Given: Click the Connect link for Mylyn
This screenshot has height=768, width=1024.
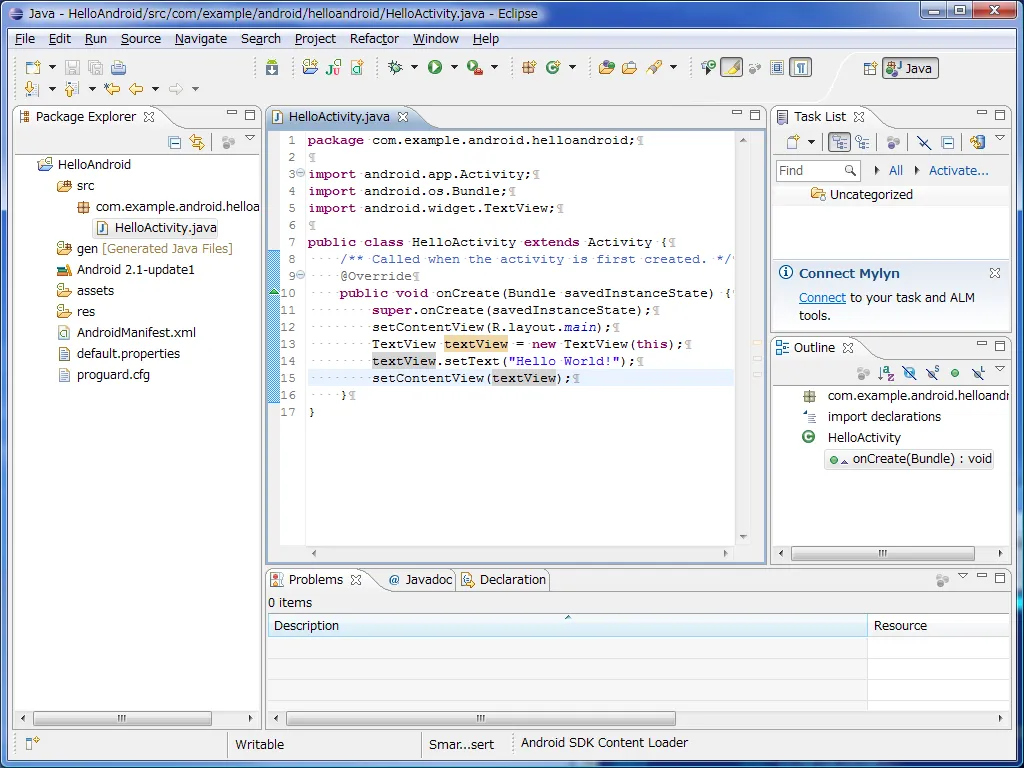Looking at the screenshot, I should [x=822, y=298].
